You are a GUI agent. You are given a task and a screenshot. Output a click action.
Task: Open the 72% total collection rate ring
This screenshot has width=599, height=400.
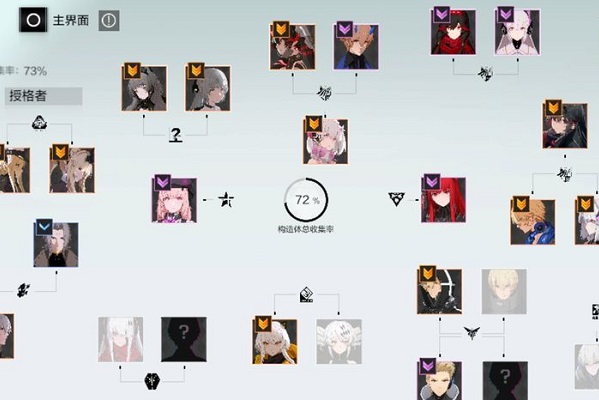tap(306, 200)
